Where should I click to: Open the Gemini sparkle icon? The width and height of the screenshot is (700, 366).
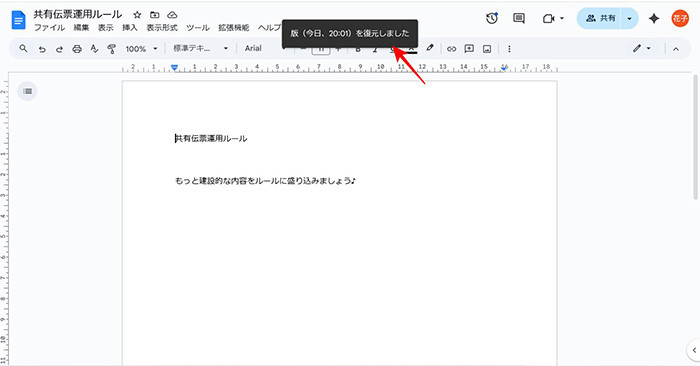pos(654,18)
